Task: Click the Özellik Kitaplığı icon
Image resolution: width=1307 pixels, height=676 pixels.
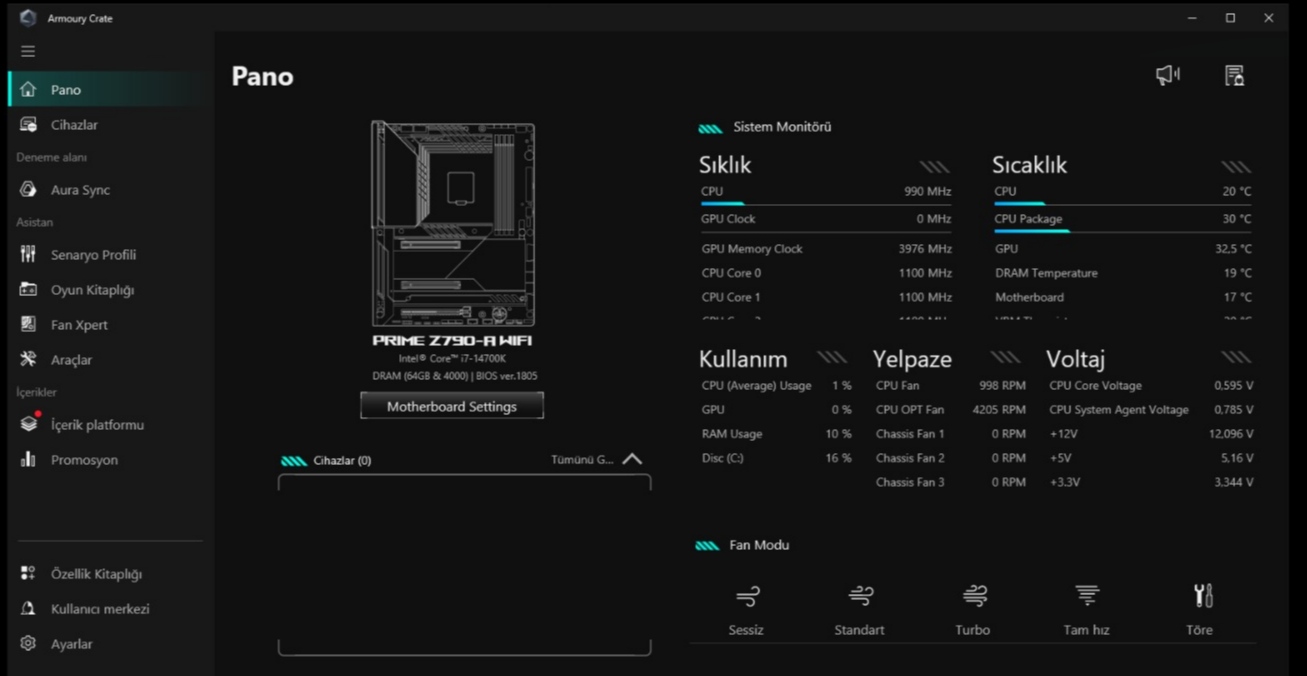Action: coord(28,573)
